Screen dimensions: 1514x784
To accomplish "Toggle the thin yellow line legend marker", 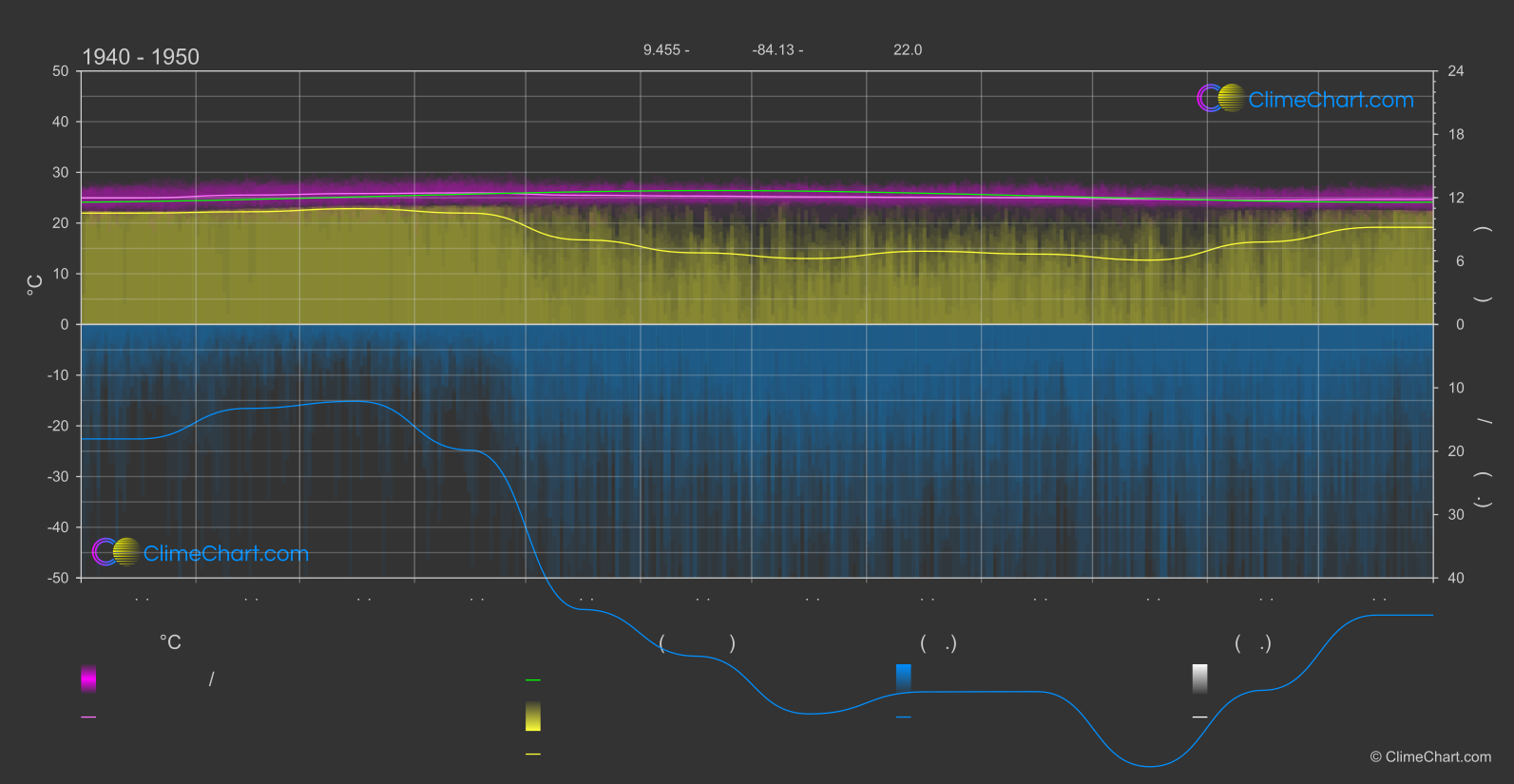I will pyautogui.click(x=533, y=754).
